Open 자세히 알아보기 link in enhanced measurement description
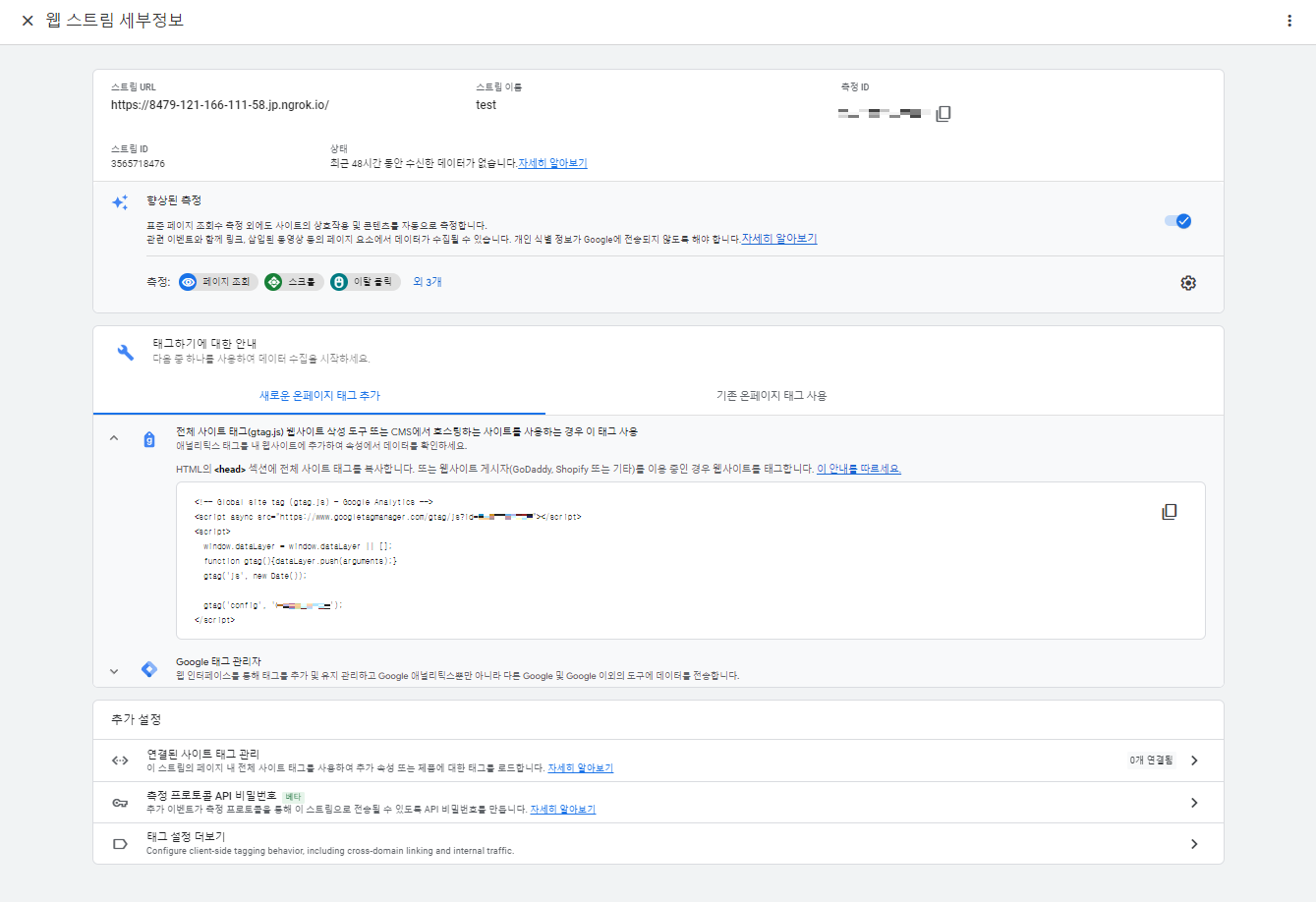This screenshot has height=902, width=1316. click(x=779, y=239)
